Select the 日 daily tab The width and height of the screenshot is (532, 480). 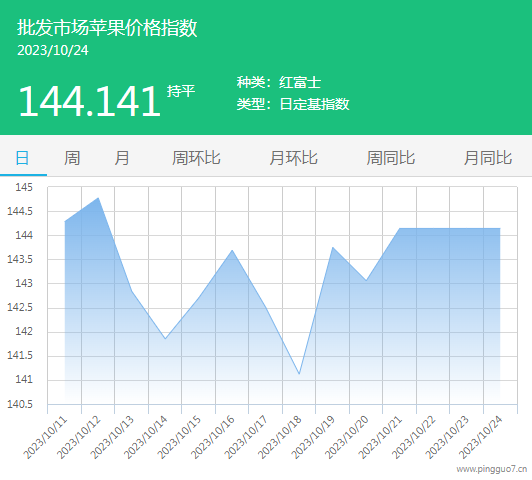click(22, 158)
